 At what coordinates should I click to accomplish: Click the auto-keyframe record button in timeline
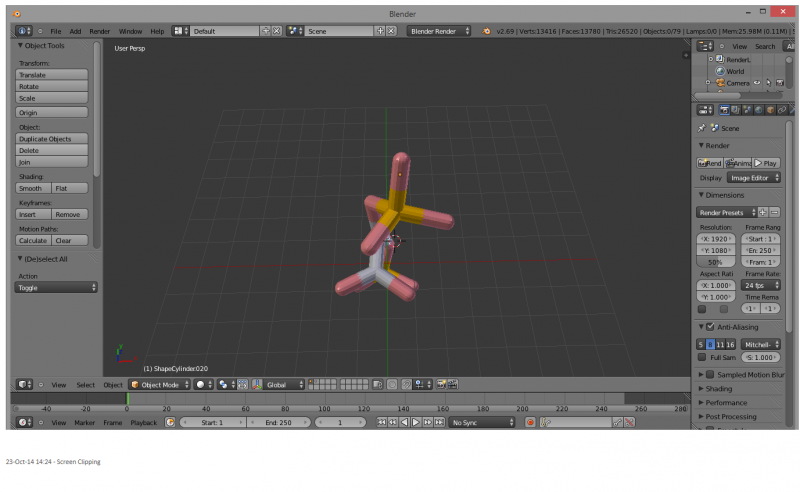[531, 423]
